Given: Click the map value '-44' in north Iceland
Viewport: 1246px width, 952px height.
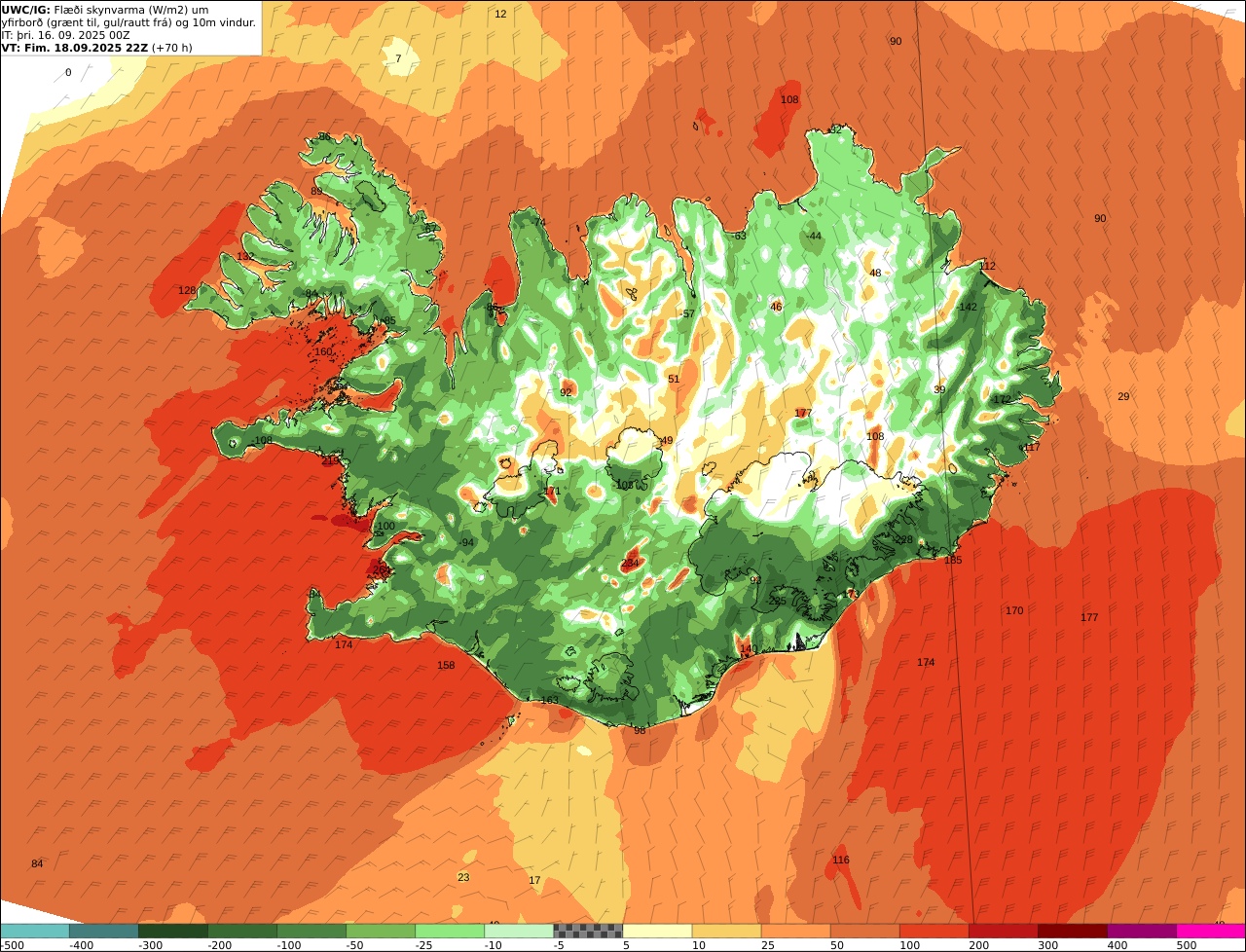Looking at the screenshot, I should pyautogui.click(x=813, y=237).
